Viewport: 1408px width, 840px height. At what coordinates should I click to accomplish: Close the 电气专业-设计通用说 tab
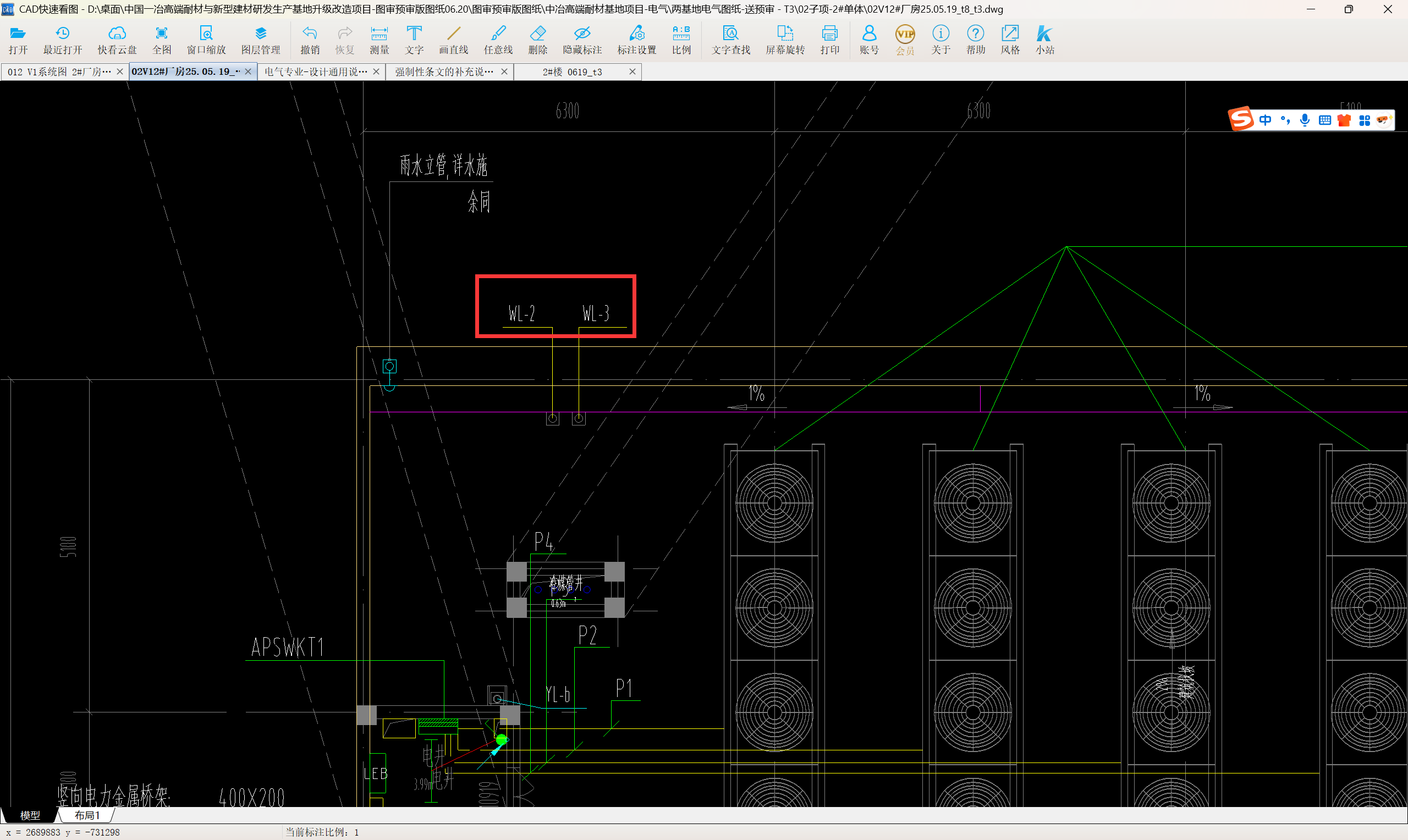376,72
